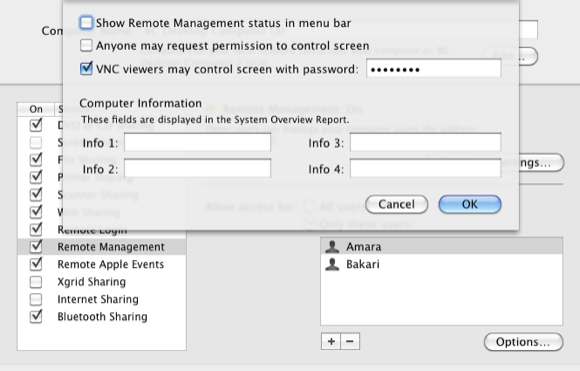Click the Info 3 text field
This screenshot has height=371, width=580.
pos(425,142)
